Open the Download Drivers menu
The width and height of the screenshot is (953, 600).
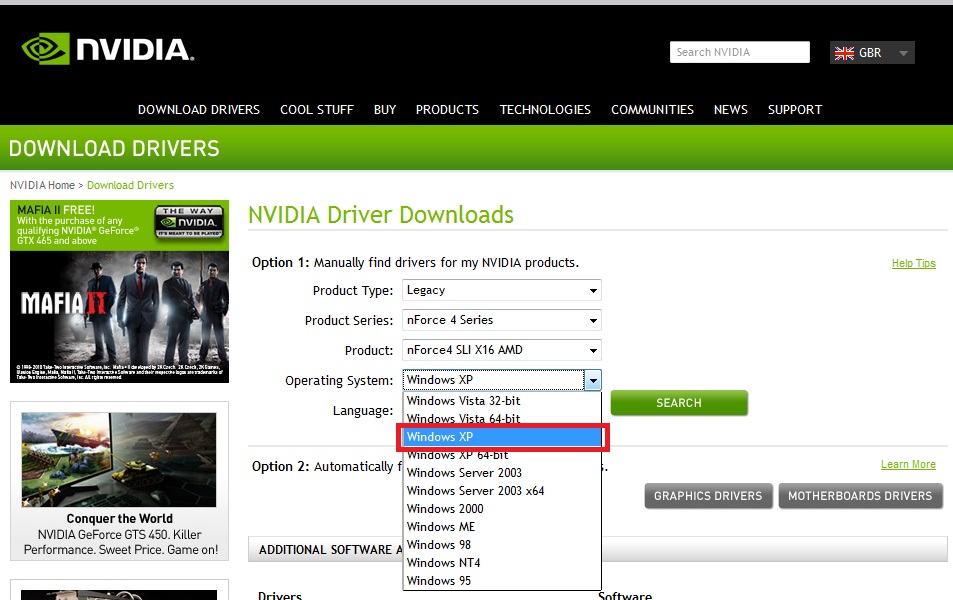coord(199,109)
